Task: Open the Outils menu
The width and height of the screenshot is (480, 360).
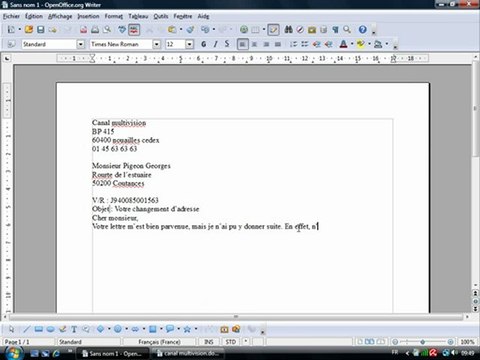Action: [x=161, y=16]
